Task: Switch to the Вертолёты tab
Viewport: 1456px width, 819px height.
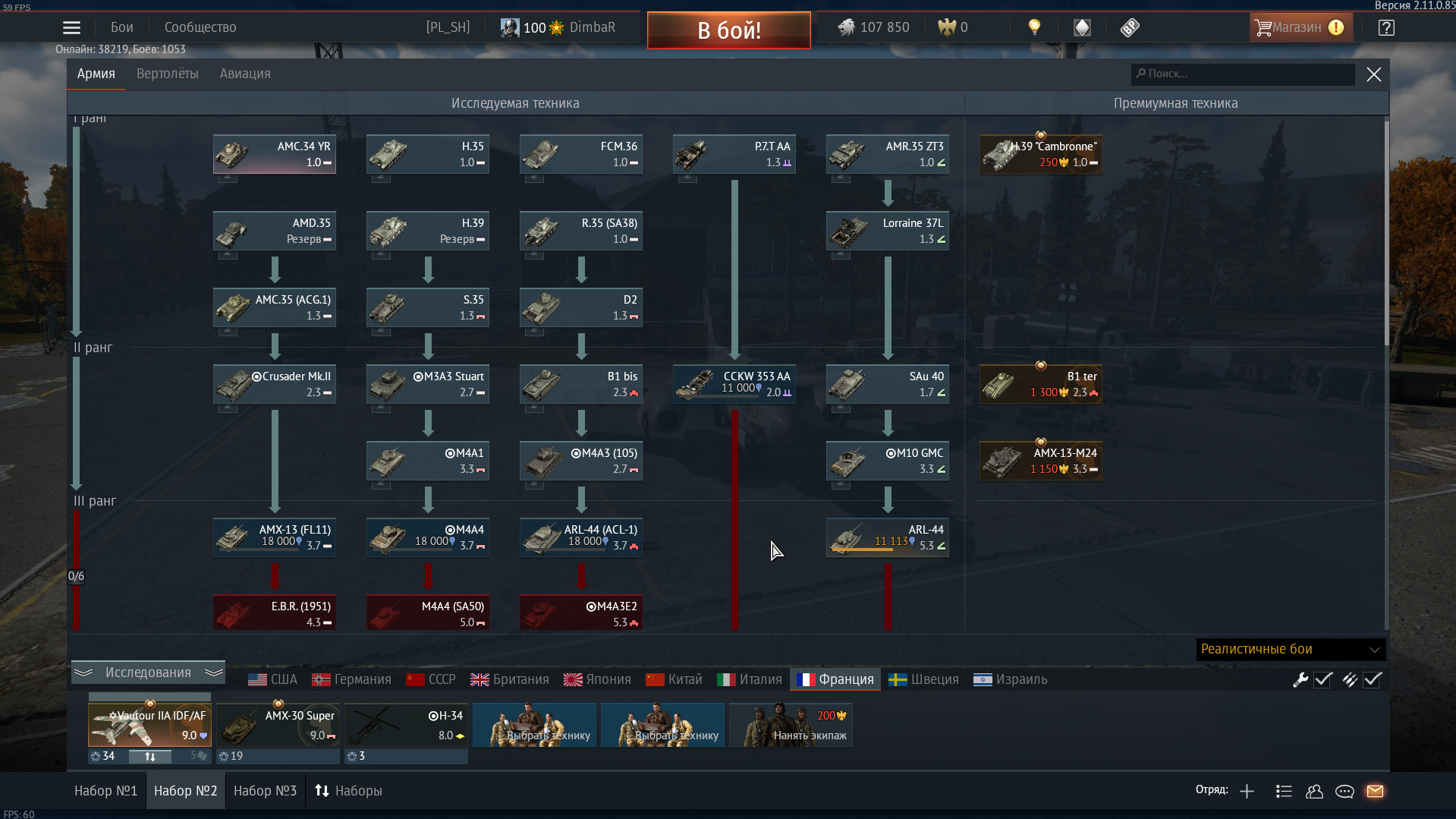Action: click(x=167, y=74)
